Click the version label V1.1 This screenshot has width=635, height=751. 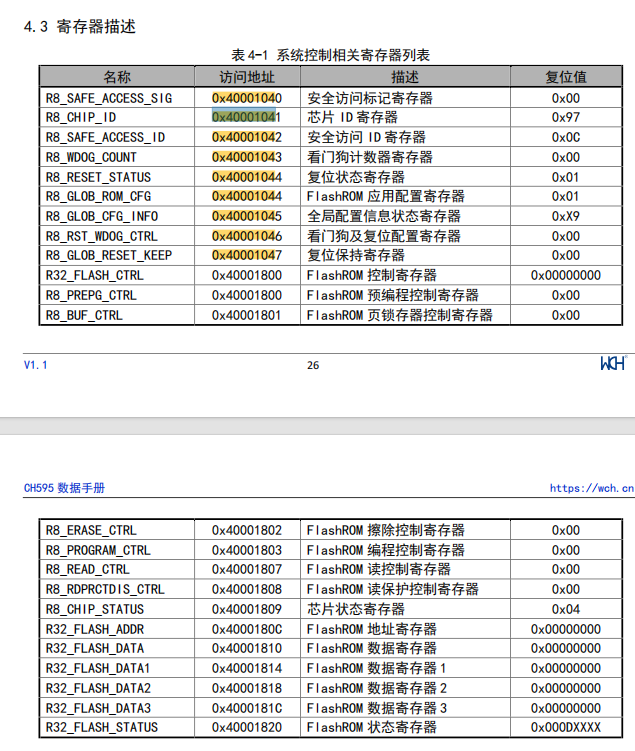coord(35,365)
